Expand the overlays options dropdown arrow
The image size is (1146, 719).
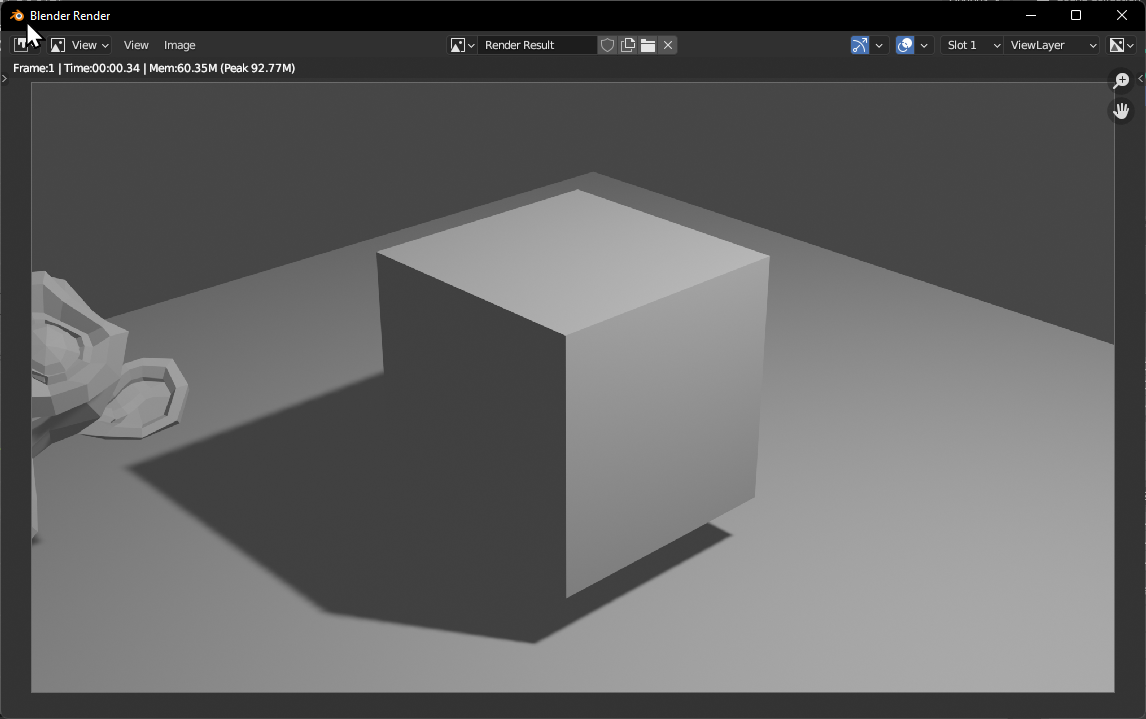[925, 45]
